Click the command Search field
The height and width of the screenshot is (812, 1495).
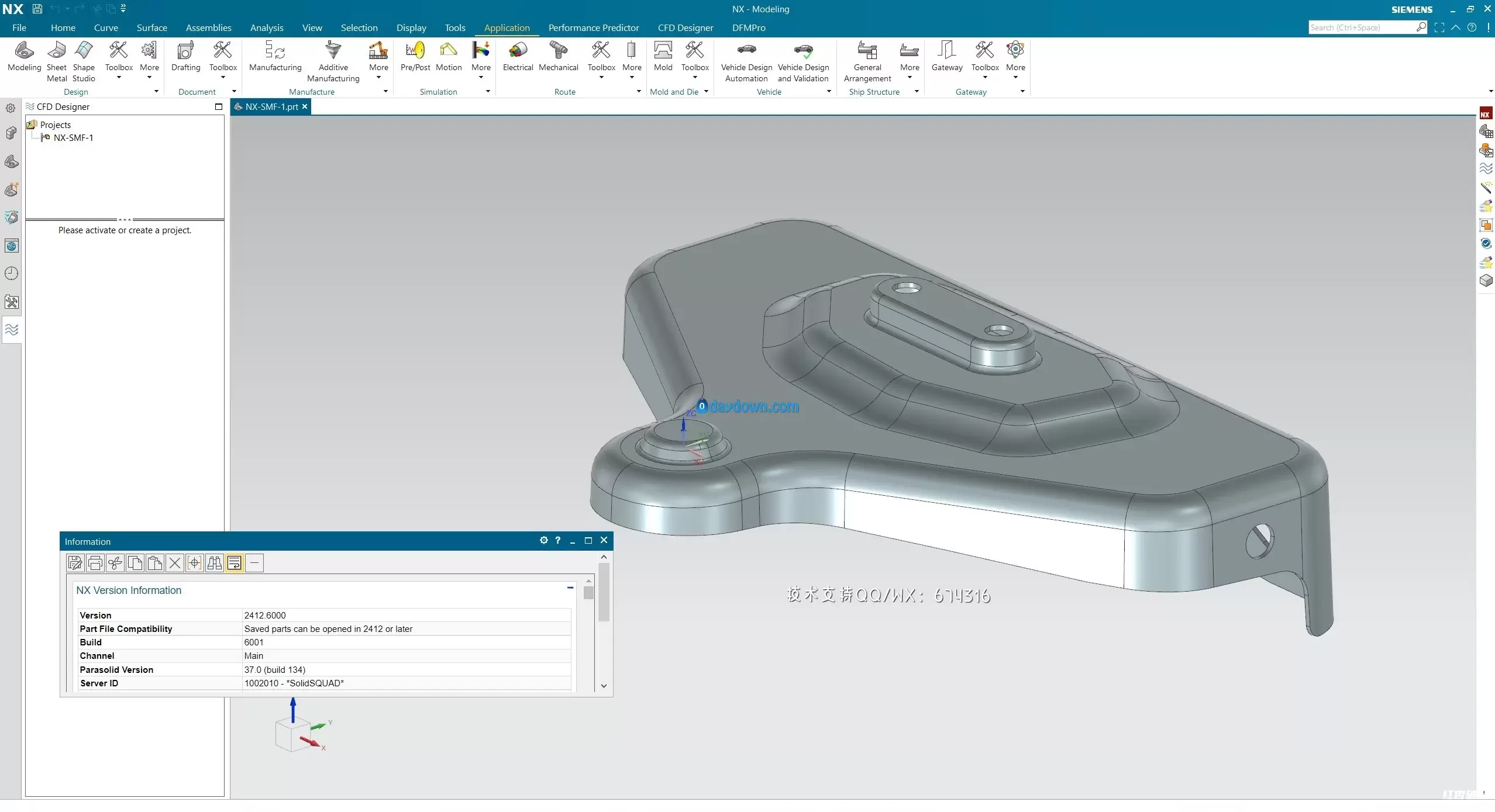tap(1362, 27)
